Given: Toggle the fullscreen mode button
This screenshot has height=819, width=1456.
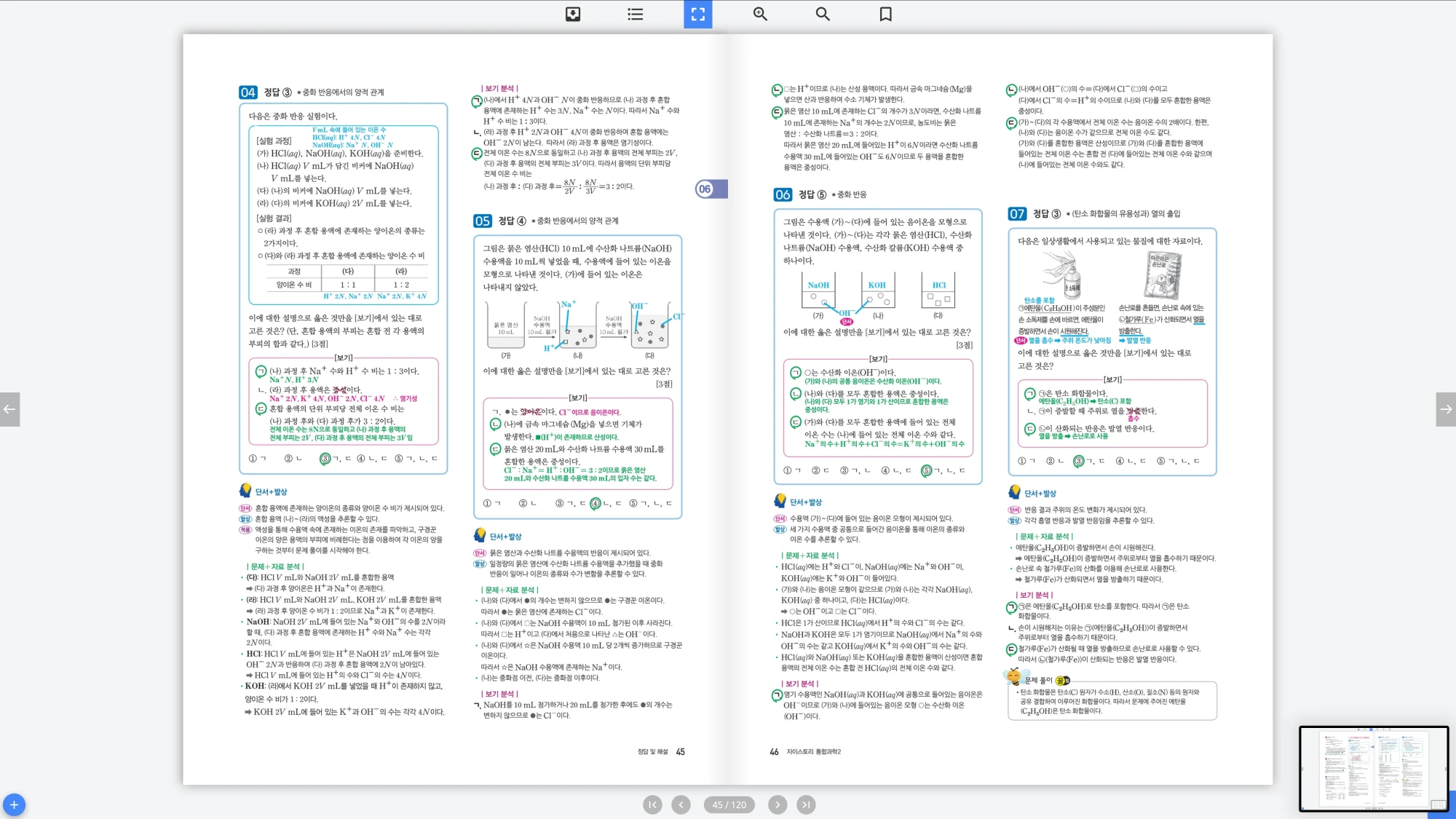Looking at the screenshot, I should [697, 14].
